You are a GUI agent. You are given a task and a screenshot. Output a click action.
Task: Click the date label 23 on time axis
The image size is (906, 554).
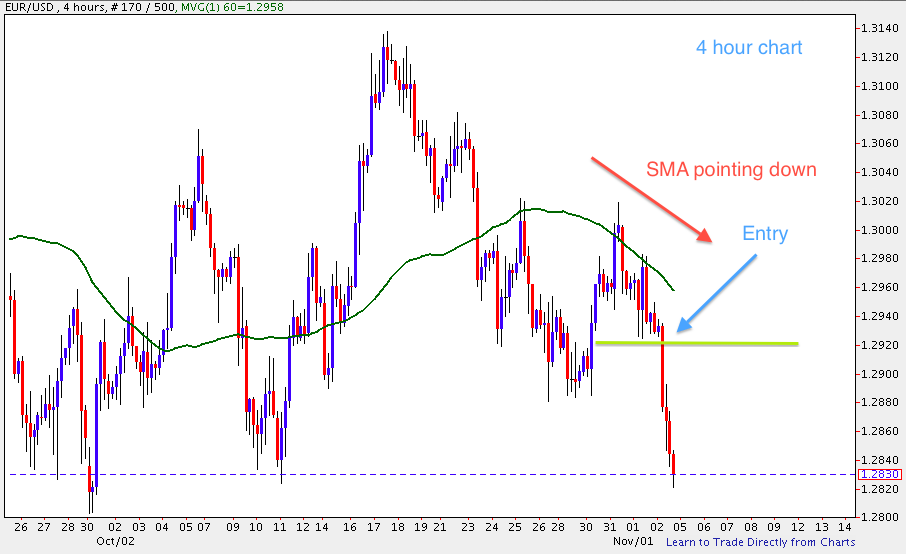(467, 527)
